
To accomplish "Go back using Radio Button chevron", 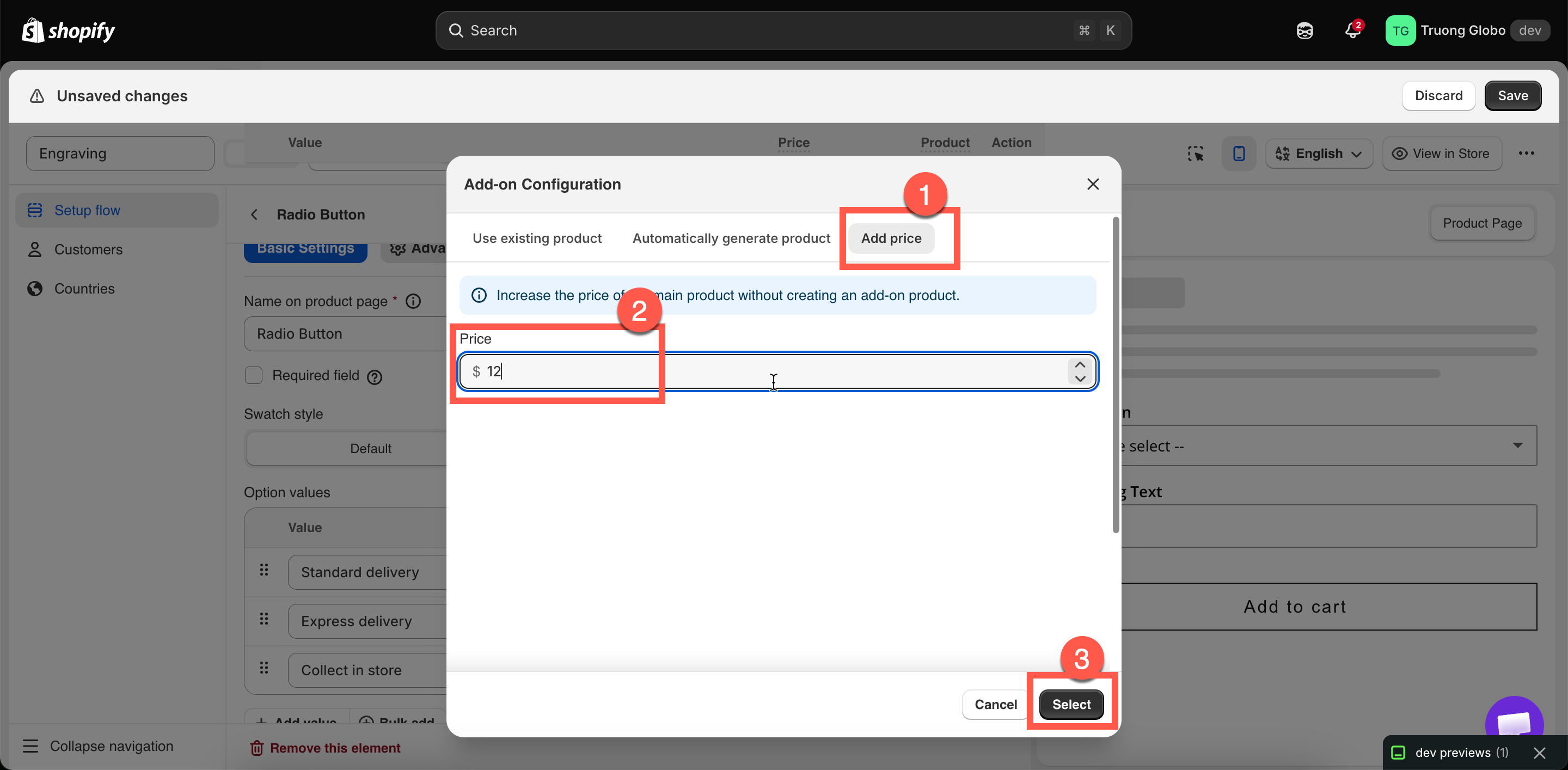I will click(x=254, y=215).
